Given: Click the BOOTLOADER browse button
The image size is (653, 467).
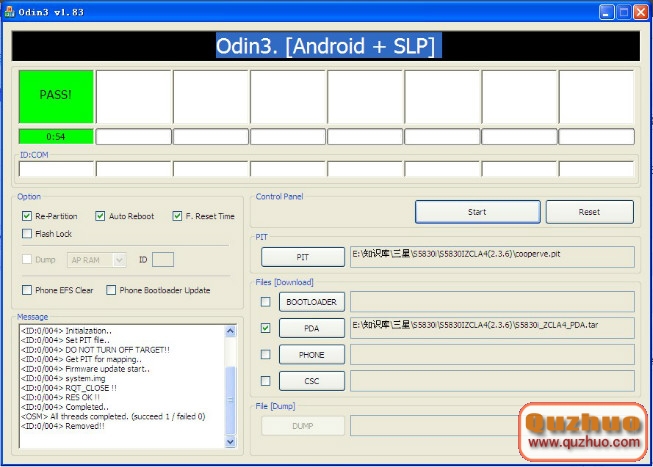Looking at the screenshot, I should click(x=312, y=302).
